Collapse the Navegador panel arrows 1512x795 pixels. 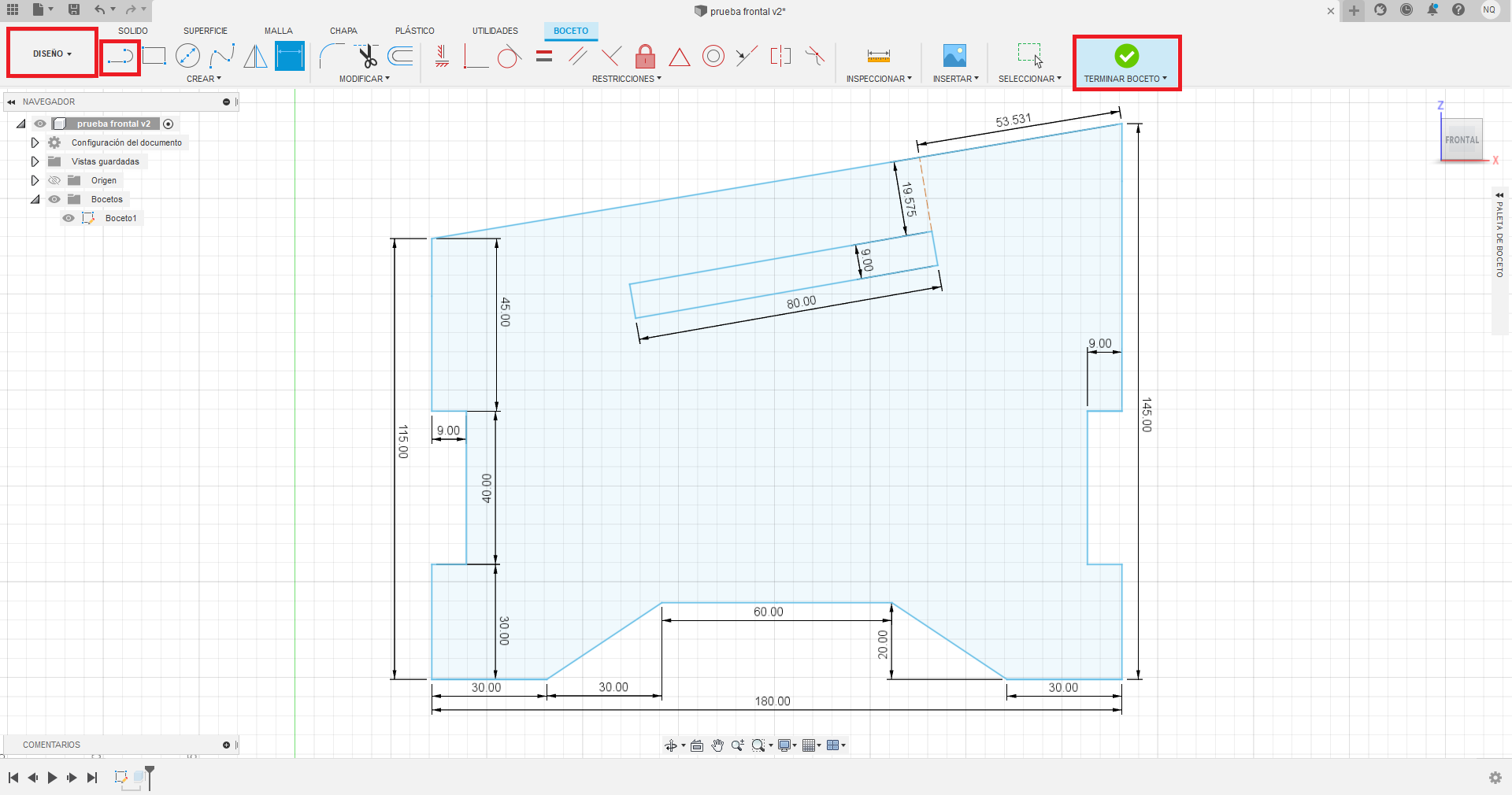click(x=11, y=102)
